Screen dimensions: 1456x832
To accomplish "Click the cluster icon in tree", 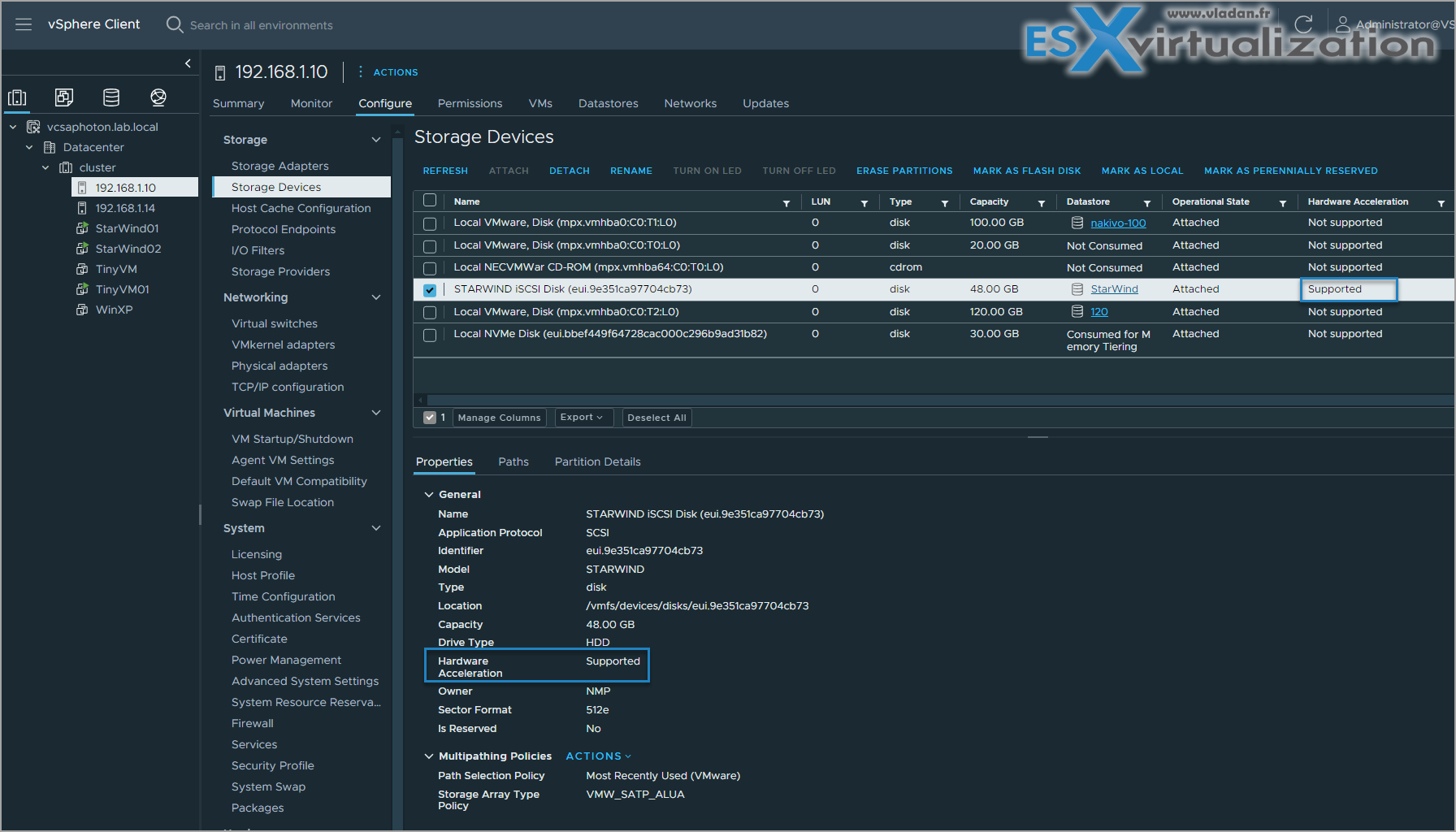I will click(66, 167).
